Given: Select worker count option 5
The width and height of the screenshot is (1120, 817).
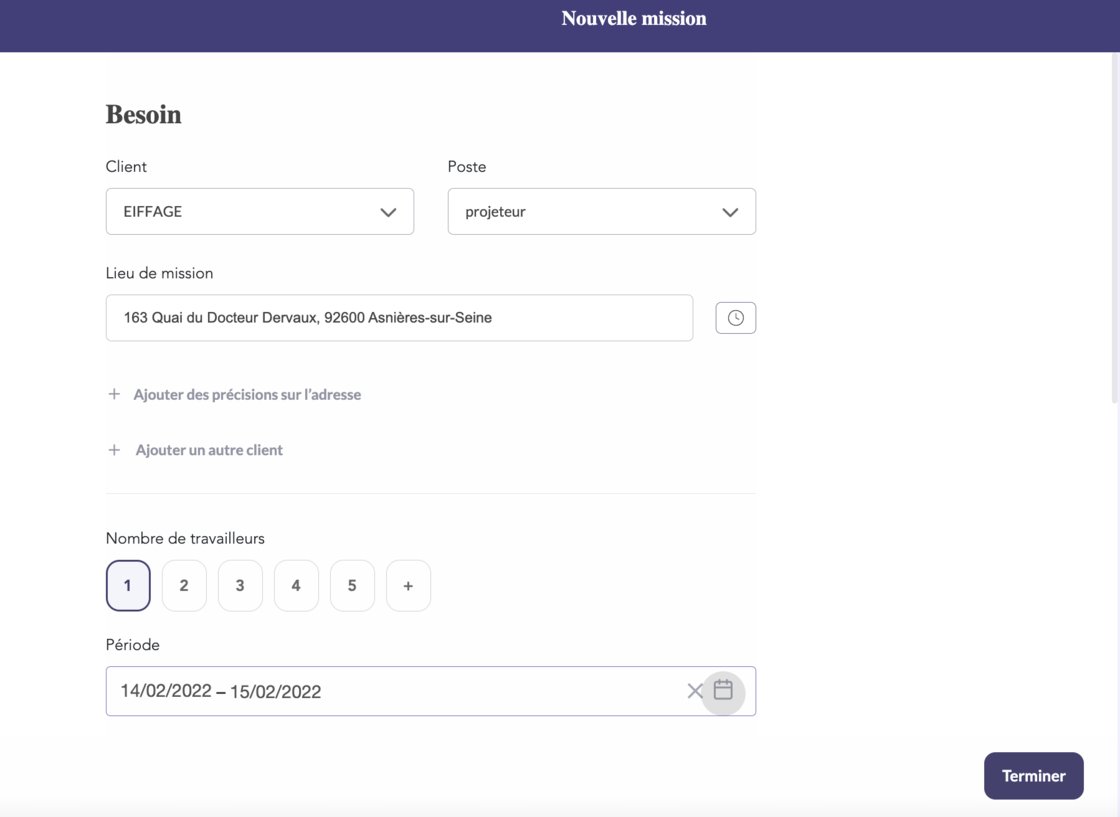Looking at the screenshot, I should [352, 585].
